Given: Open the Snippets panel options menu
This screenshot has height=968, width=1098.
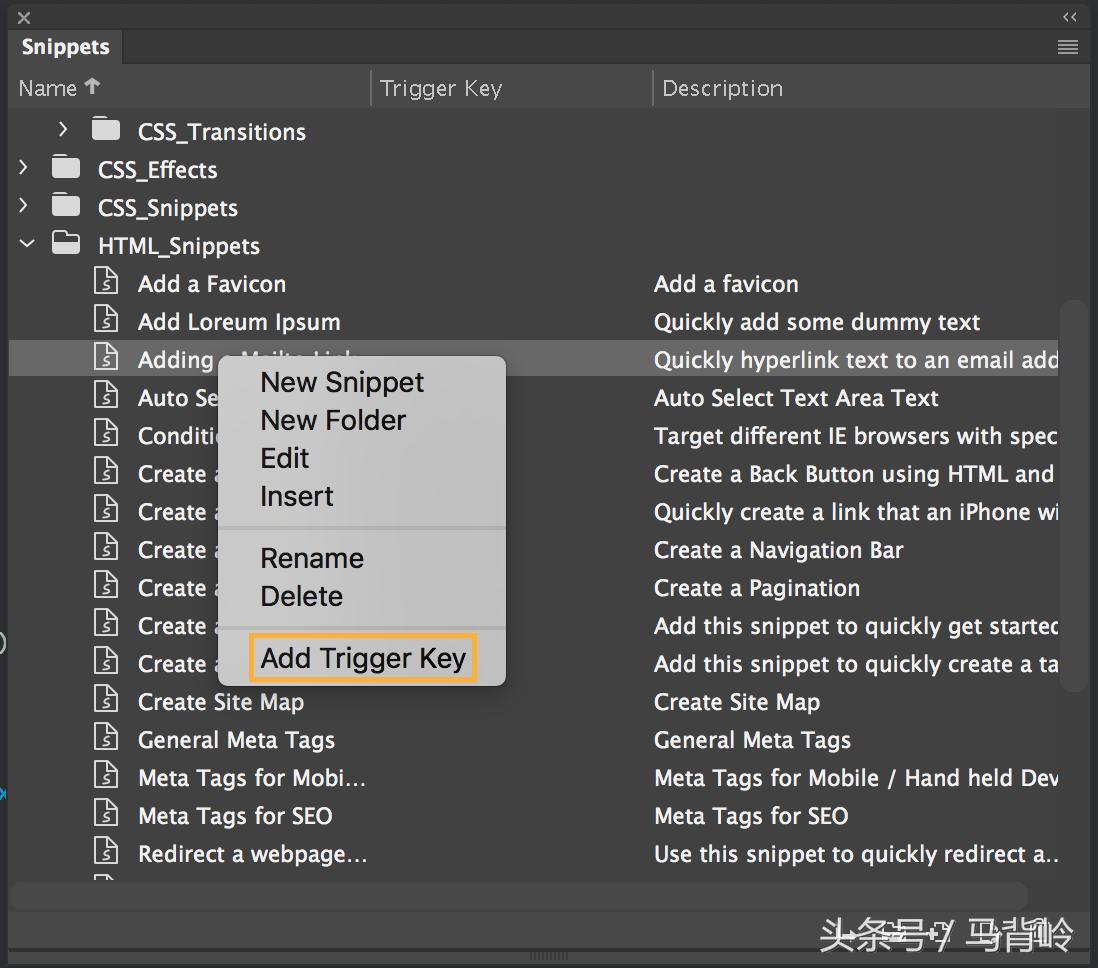Looking at the screenshot, I should pos(1066,47).
